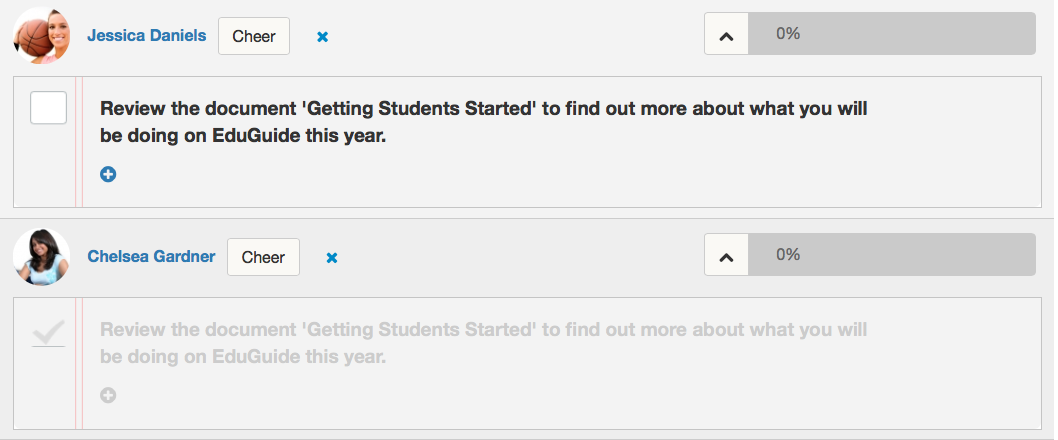This screenshot has width=1058, height=440.
Task: Click Jessica Daniels' 0% progress bar
Action: [891, 34]
